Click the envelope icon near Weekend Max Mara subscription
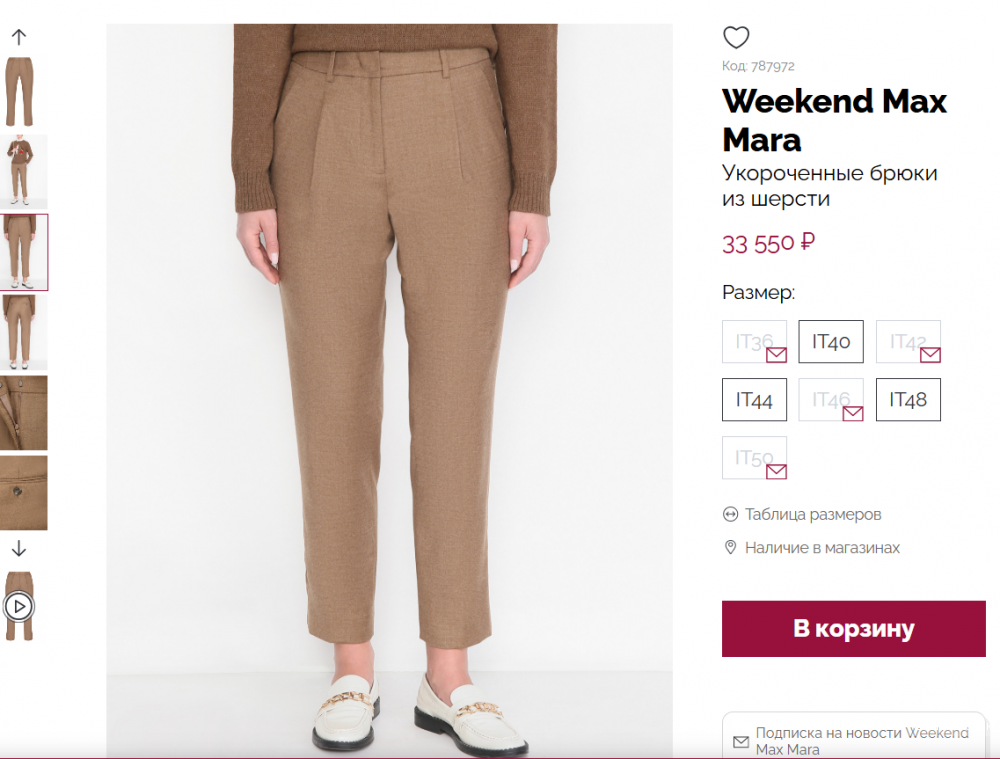1000x759 pixels. (x=741, y=742)
